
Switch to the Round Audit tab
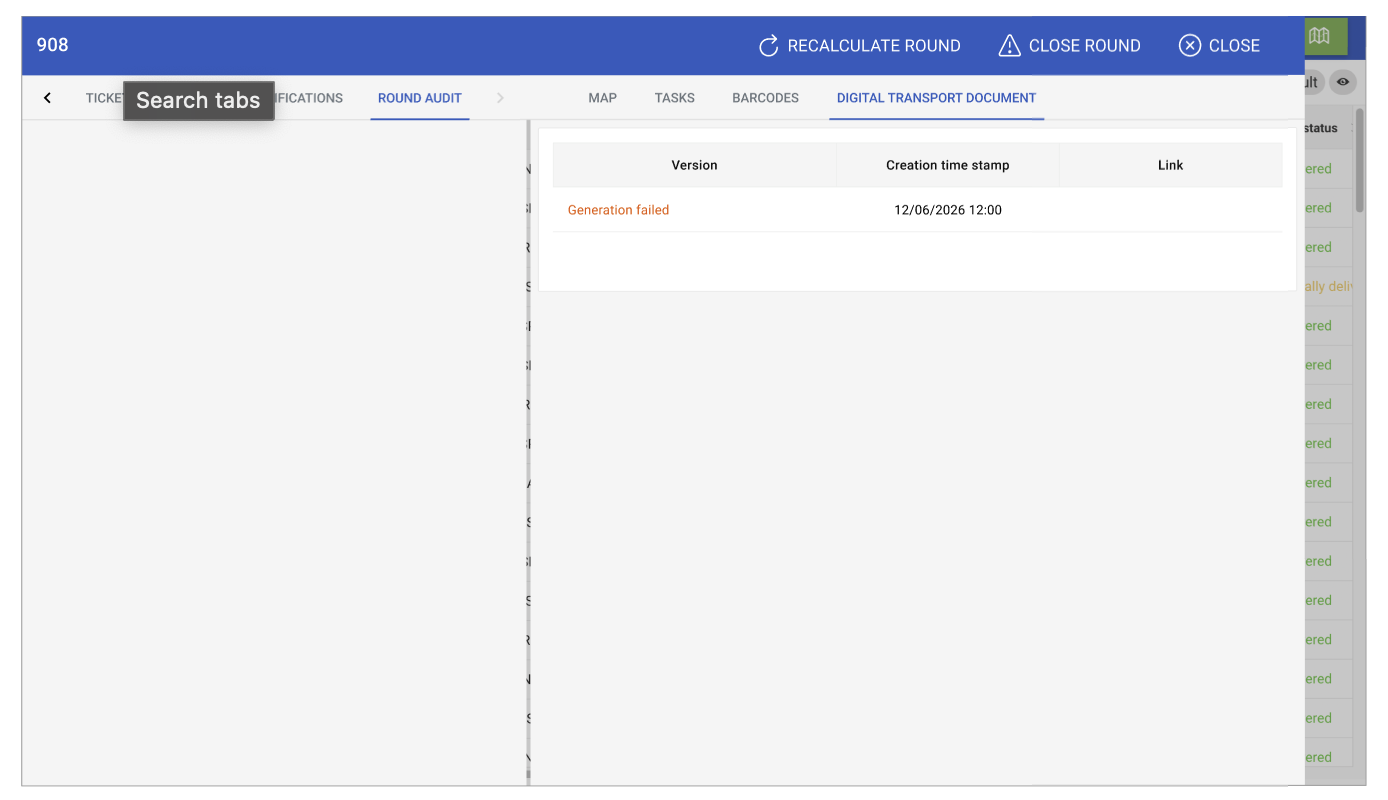point(420,98)
